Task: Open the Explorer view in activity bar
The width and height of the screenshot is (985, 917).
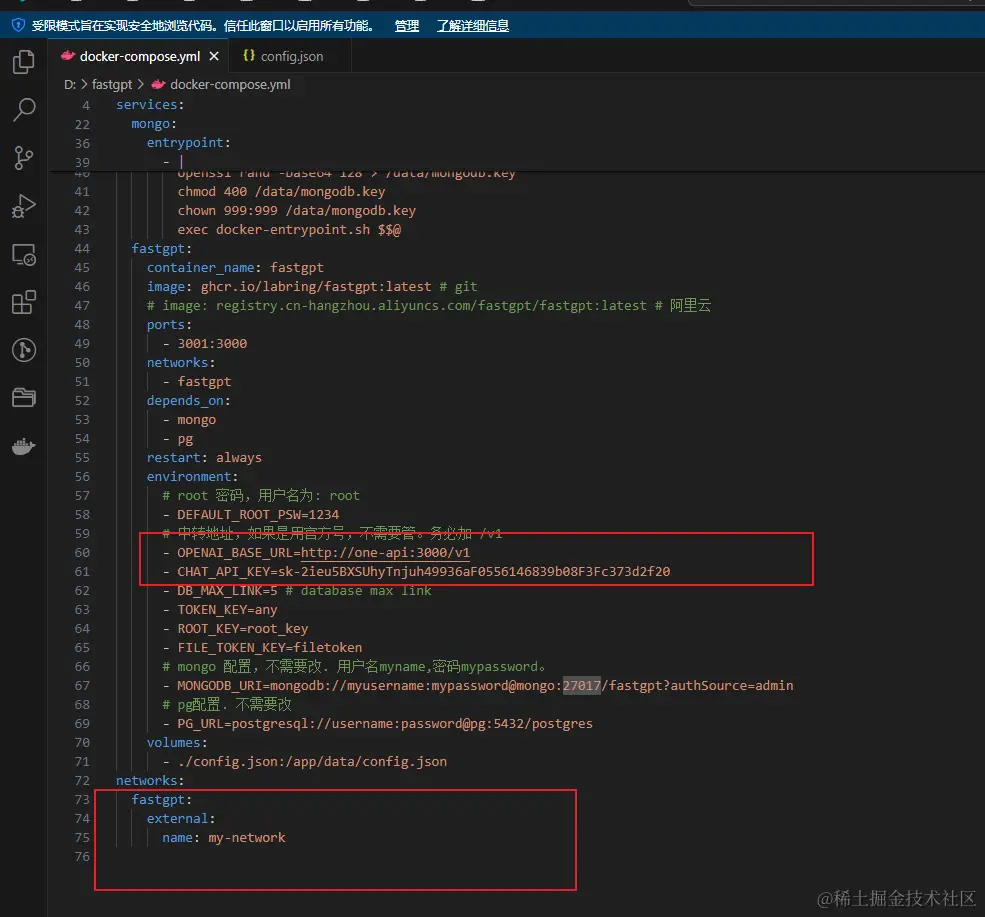Action: pos(24,62)
